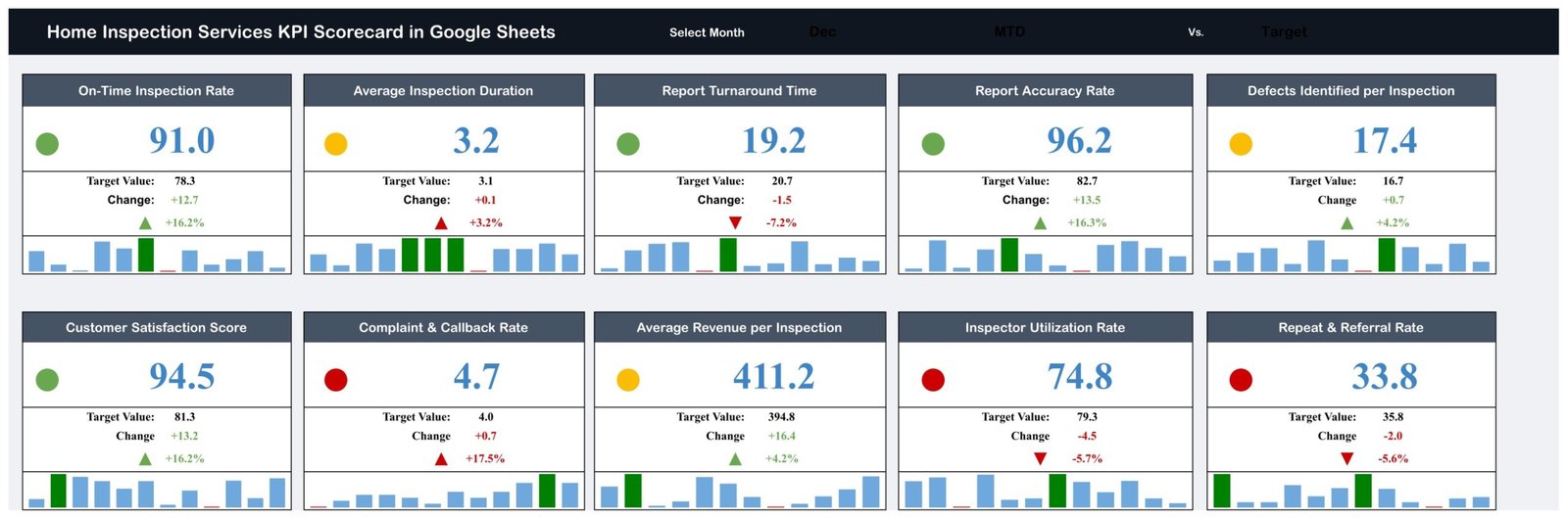Click the target value 35.8
Screen dimensions: 1568x519
pos(1393,417)
